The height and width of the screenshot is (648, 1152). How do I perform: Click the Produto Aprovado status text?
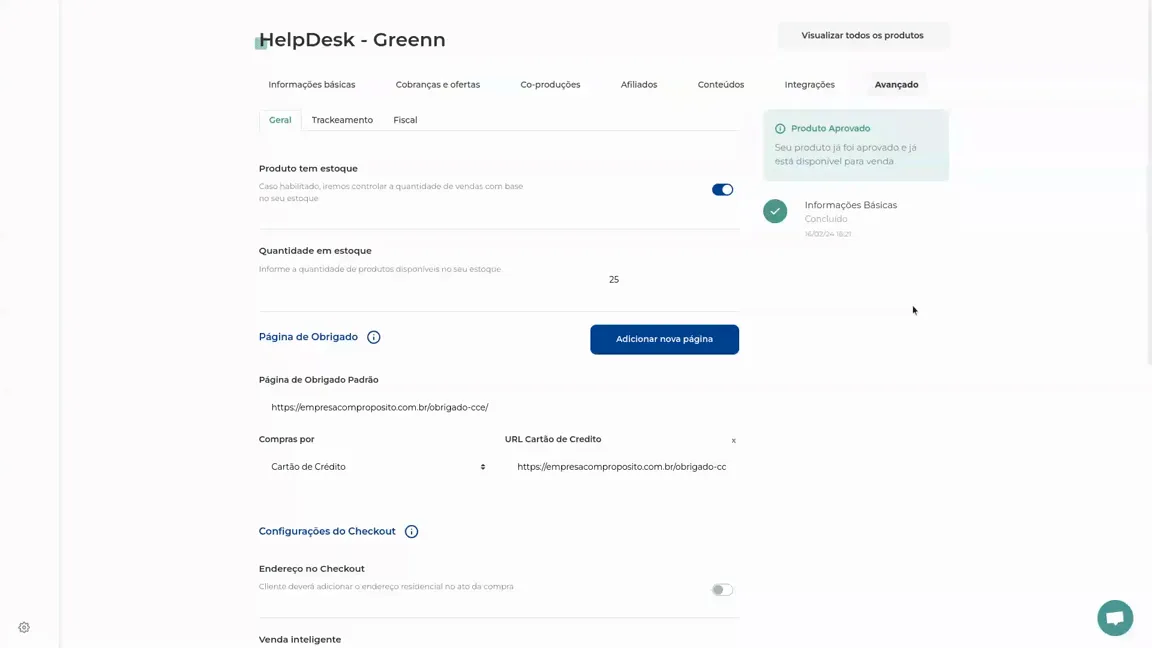click(830, 129)
